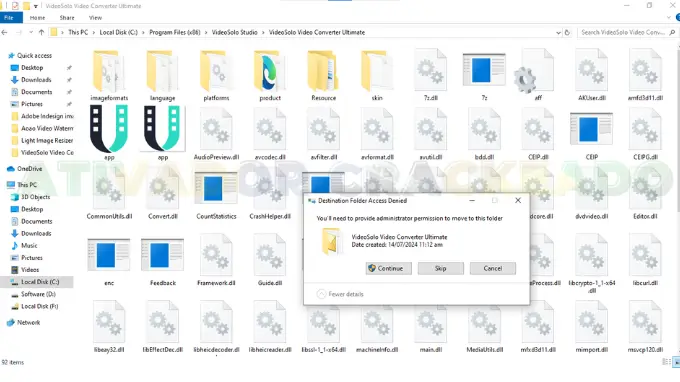Open the View ribbon tab

click(95, 18)
